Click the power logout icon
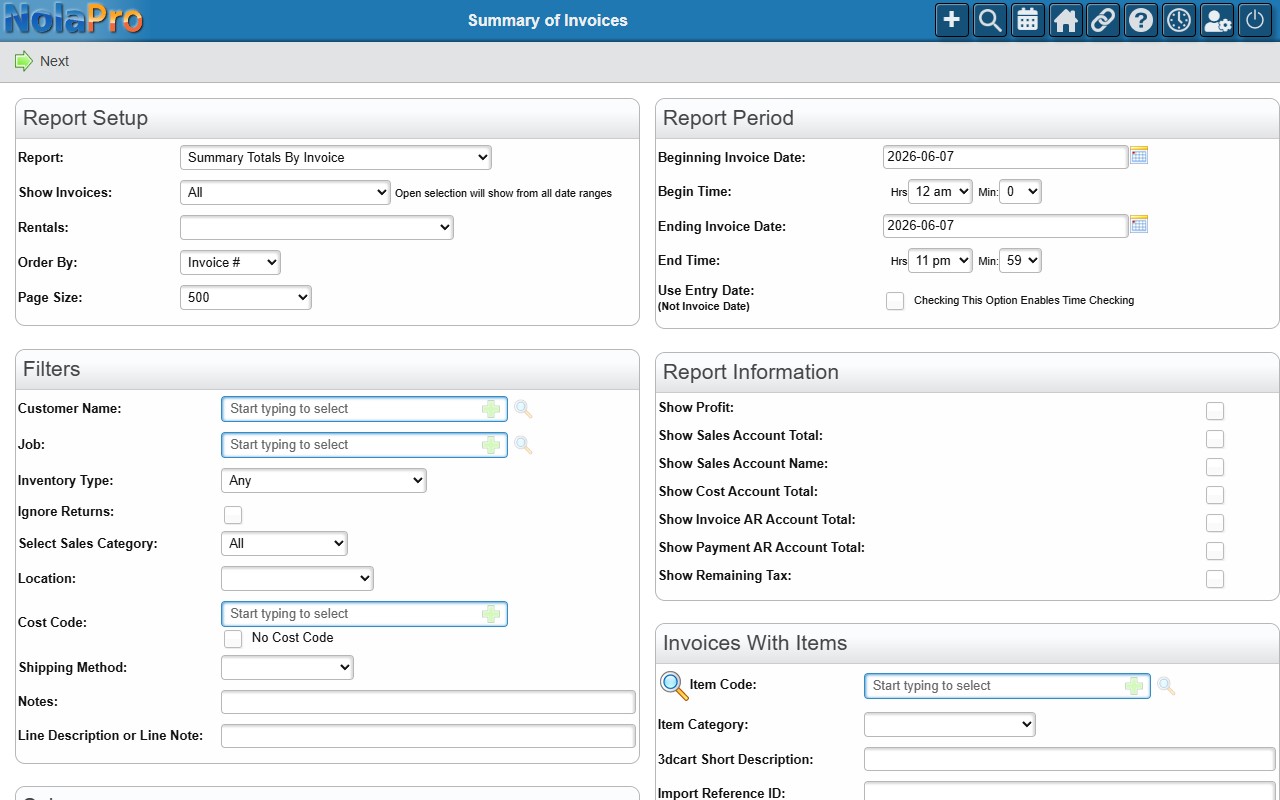1280x800 pixels. (x=1255, y=20)
